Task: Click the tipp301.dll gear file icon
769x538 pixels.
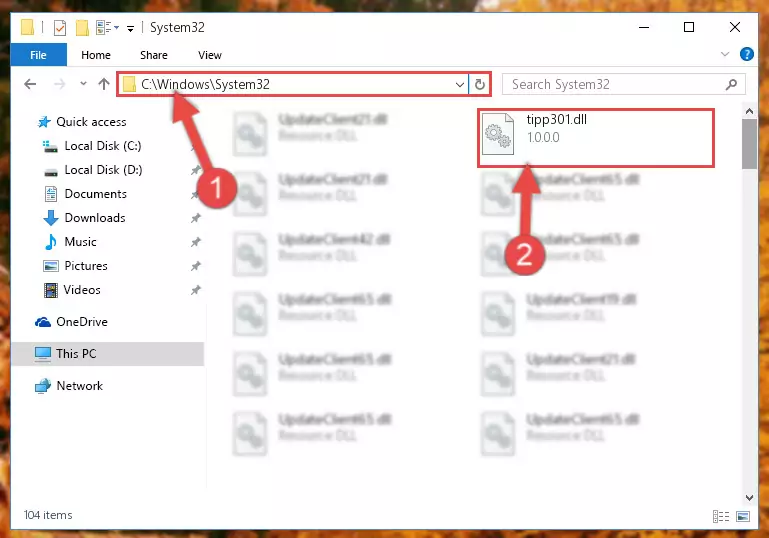Action: tap(498, 134)
